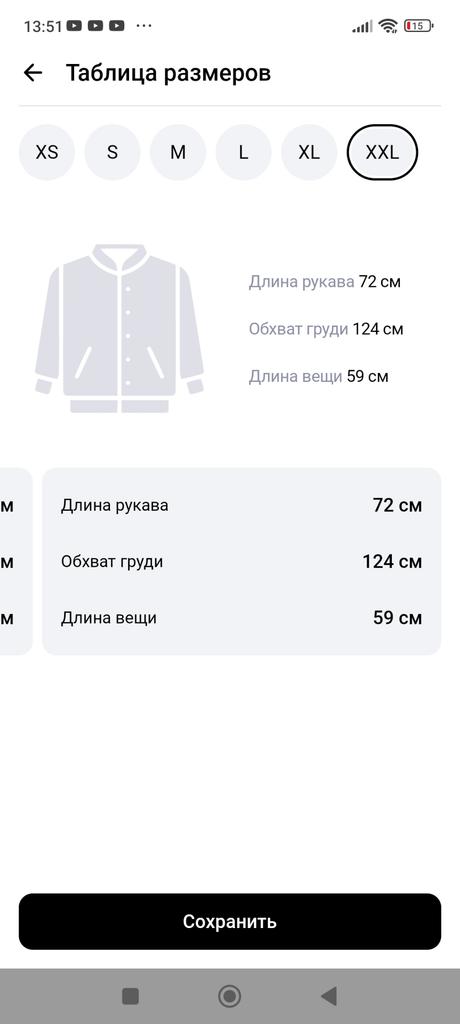Image resolution: width=460 pixels, height=1024 pixels.
Task: Switch to the XL size
Action: [x=309, y=152]
